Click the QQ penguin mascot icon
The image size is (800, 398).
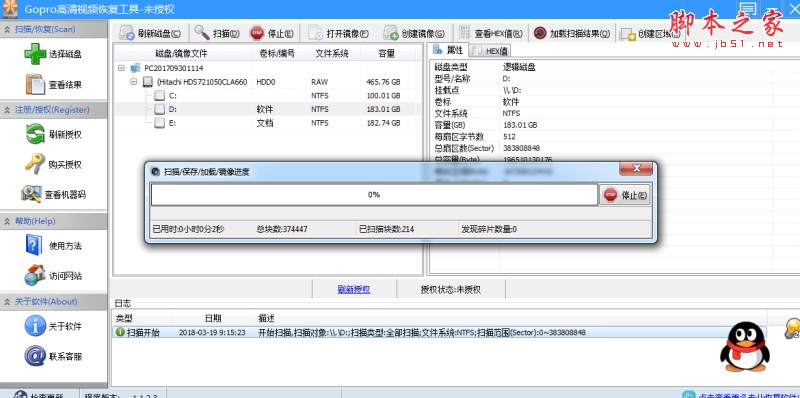pyautogui.click(x=745, y=347)
